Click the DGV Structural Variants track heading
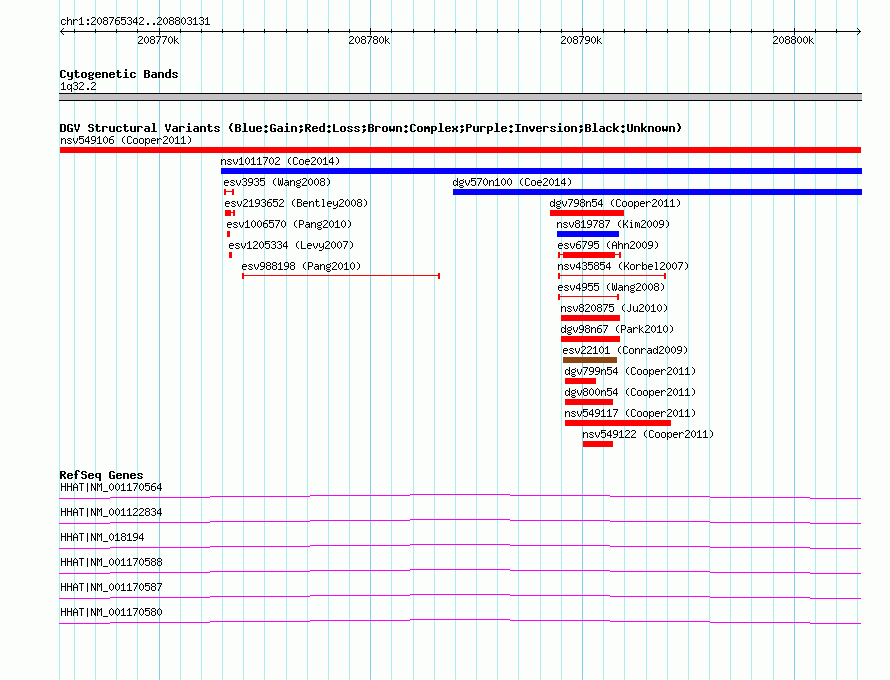890x680 pixels. click(370, 128)
